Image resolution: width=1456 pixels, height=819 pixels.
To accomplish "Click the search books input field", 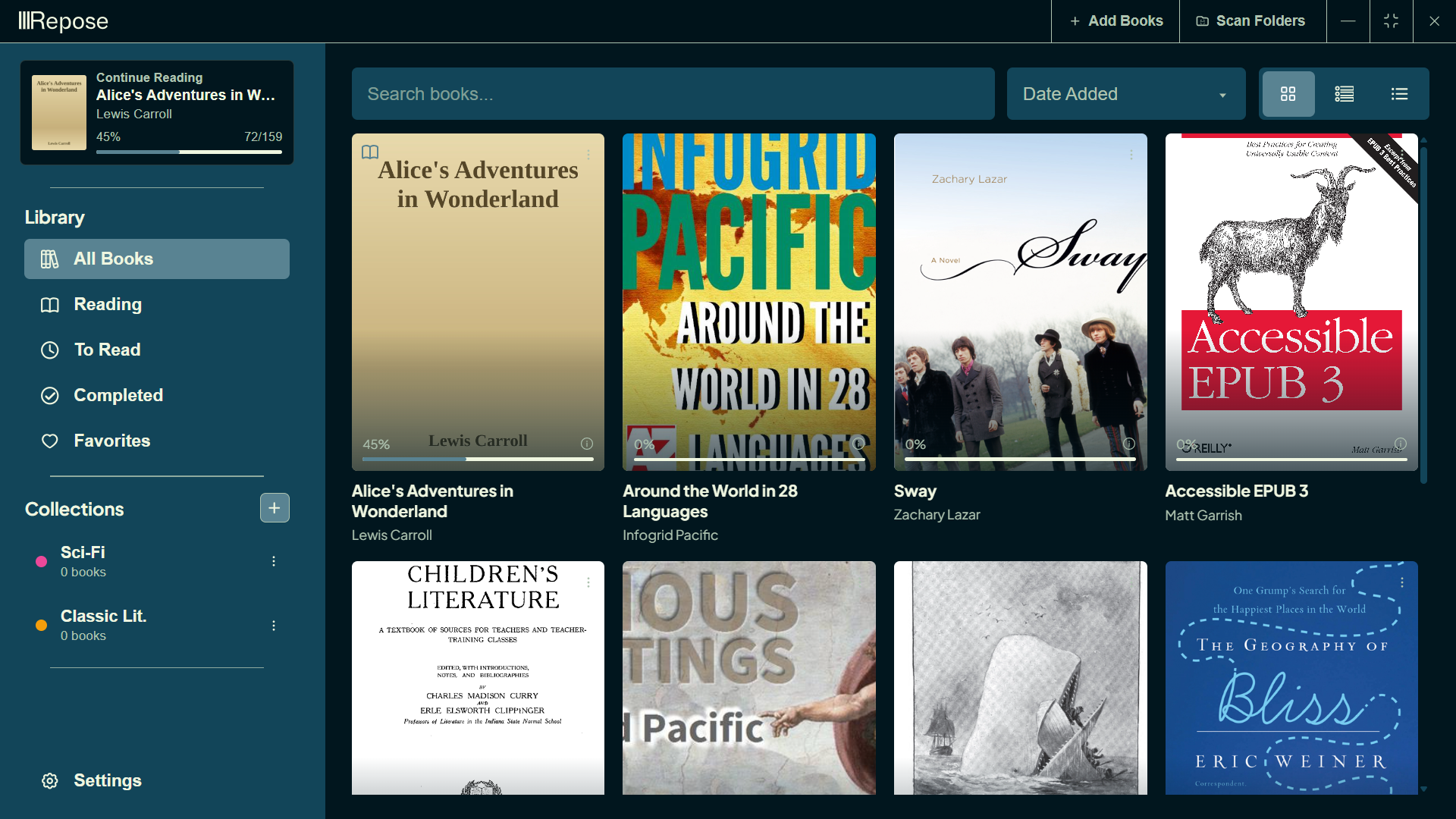I will [x=673, y=93].
